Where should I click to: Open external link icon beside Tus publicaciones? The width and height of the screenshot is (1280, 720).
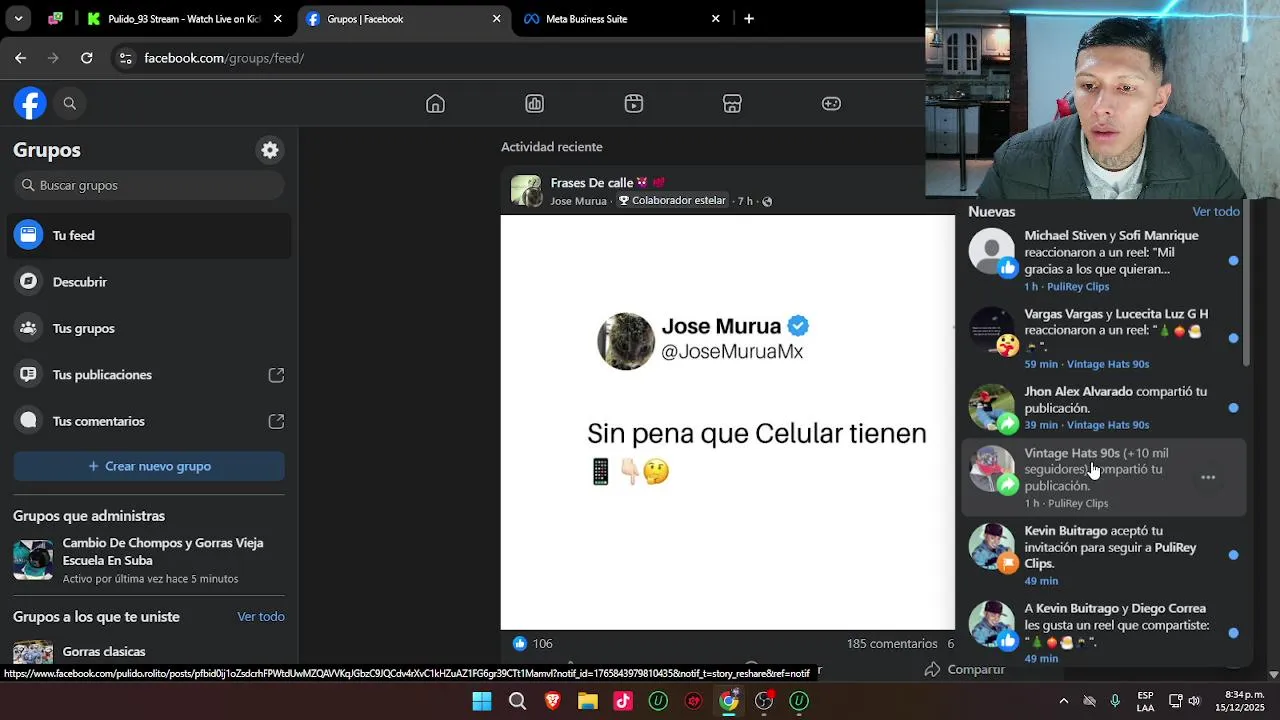pyautogui.click(x=276, y=375)
